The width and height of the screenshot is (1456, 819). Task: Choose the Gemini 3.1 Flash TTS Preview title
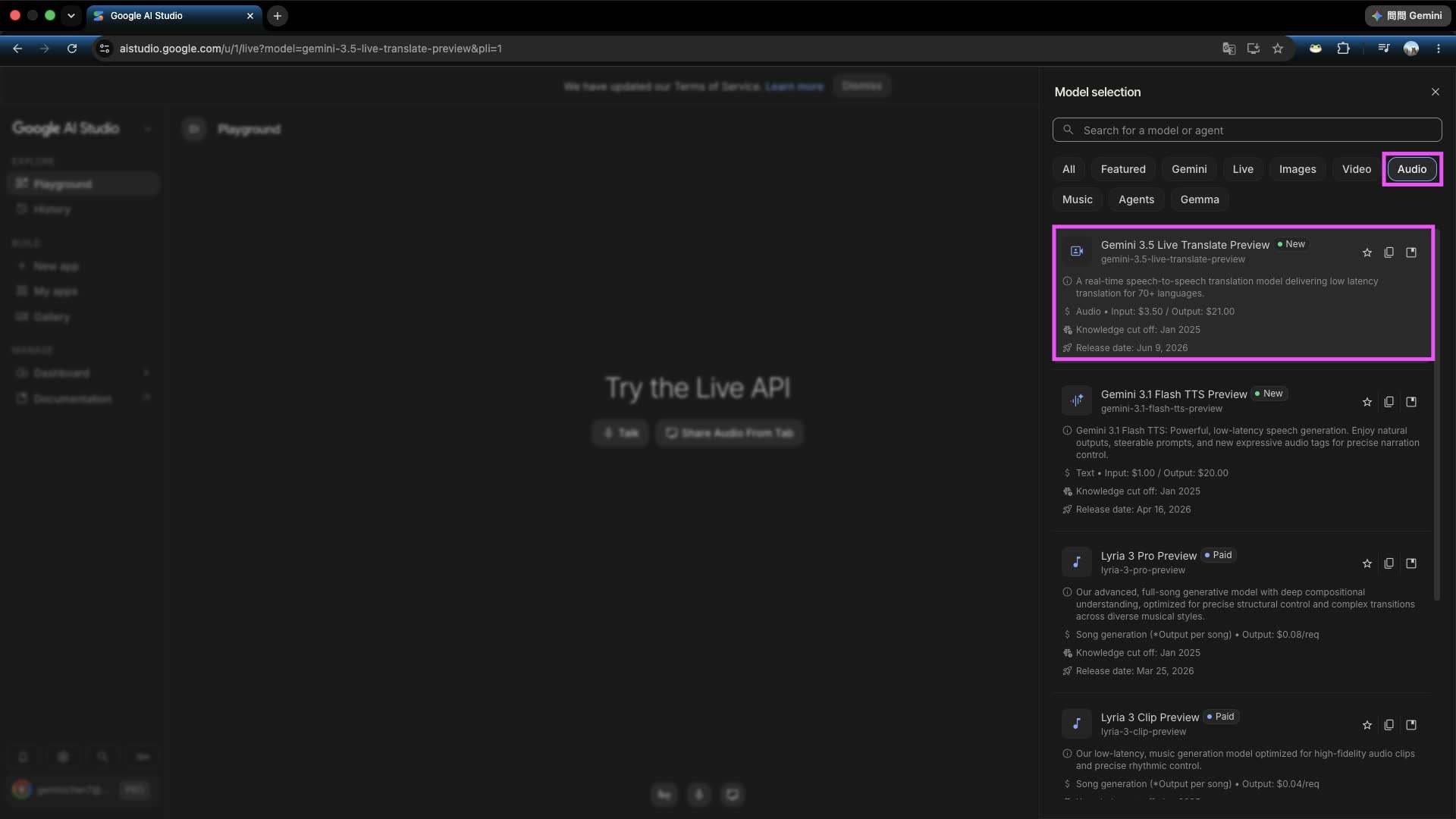[x=1174, y=394]
